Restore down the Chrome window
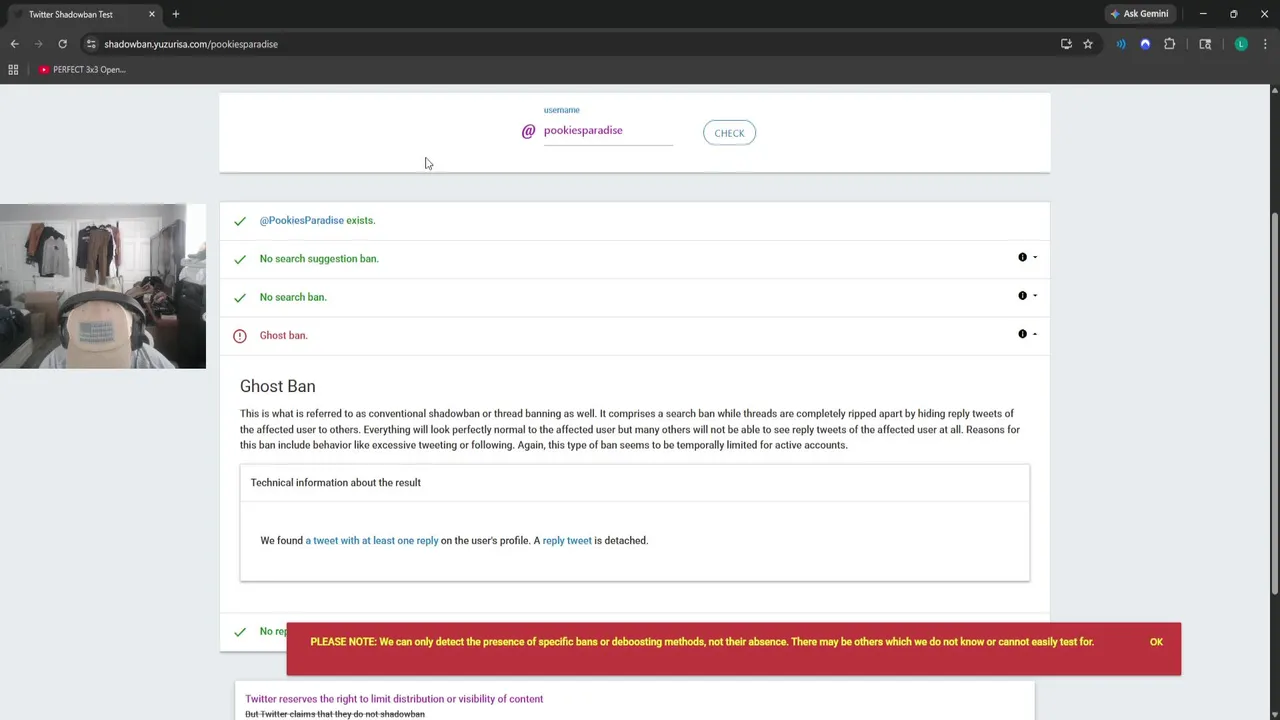This screenshot has width=1280, height=720. 1233,14
